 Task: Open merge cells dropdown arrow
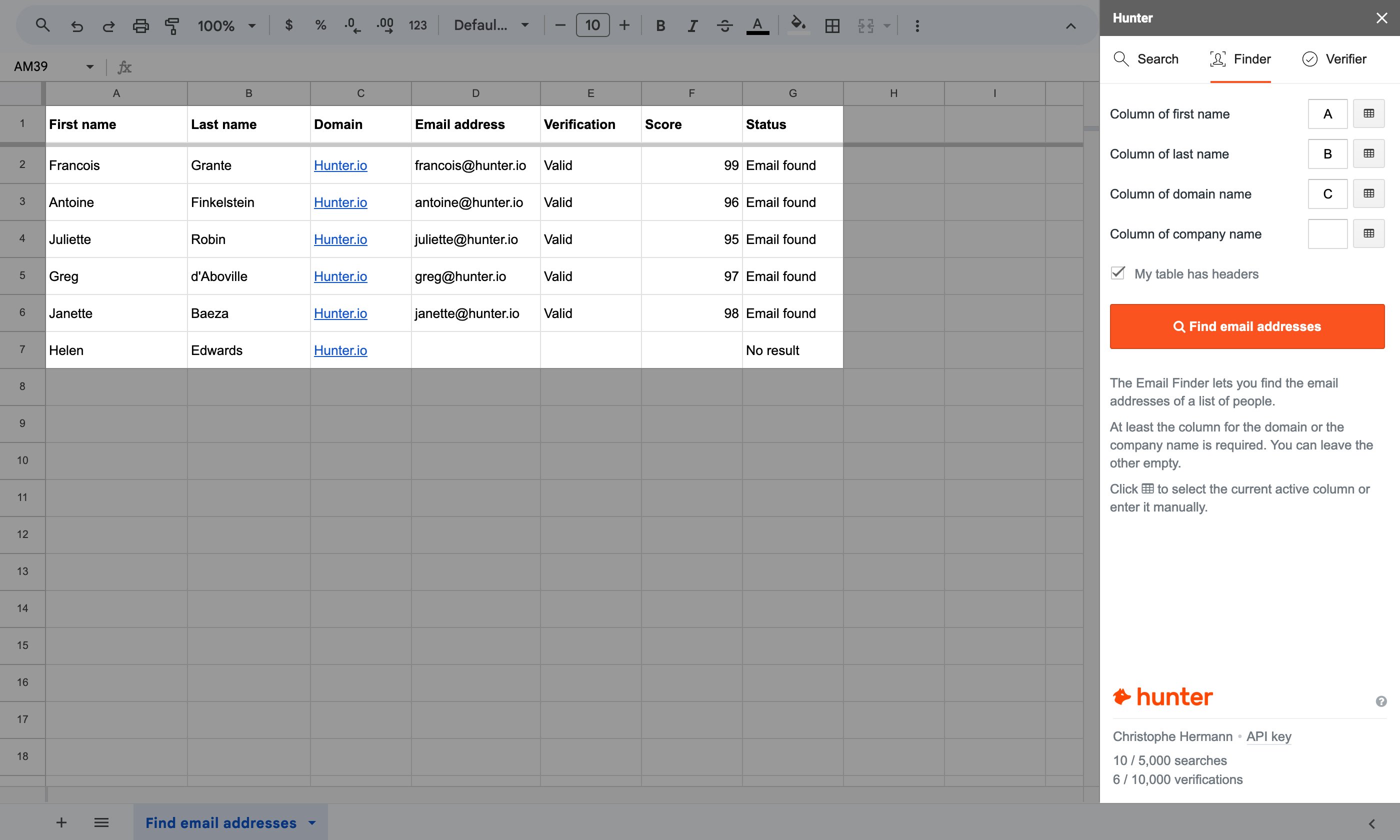(x=886, y=25)
